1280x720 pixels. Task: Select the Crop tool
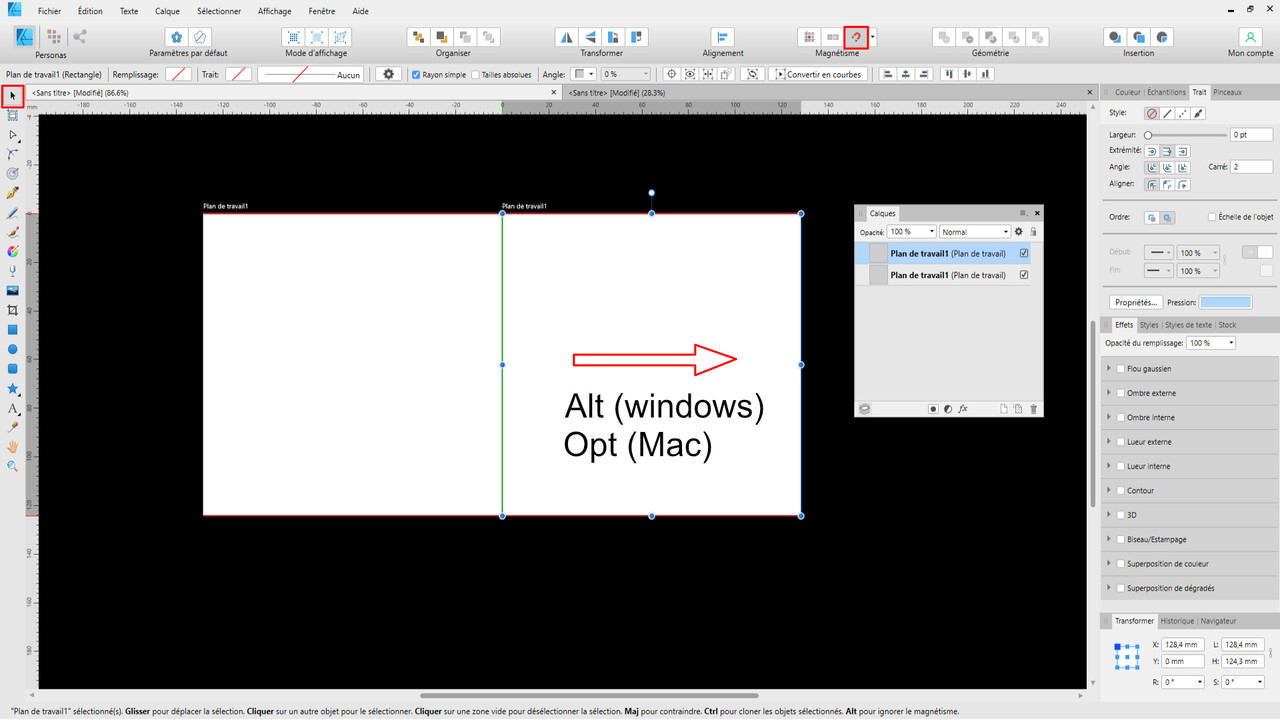13,310
